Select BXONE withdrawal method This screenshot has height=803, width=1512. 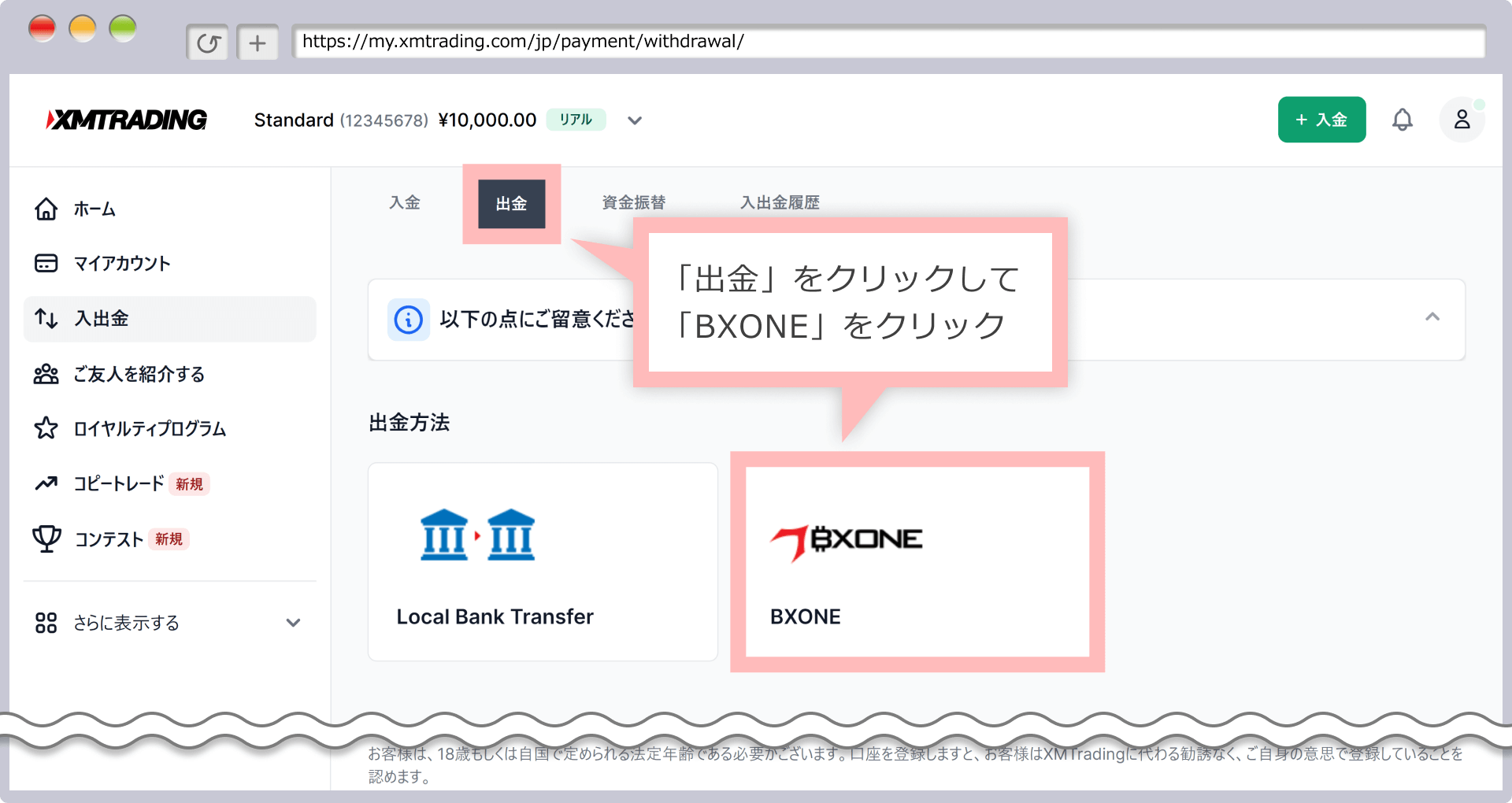[x=917, y=561]
